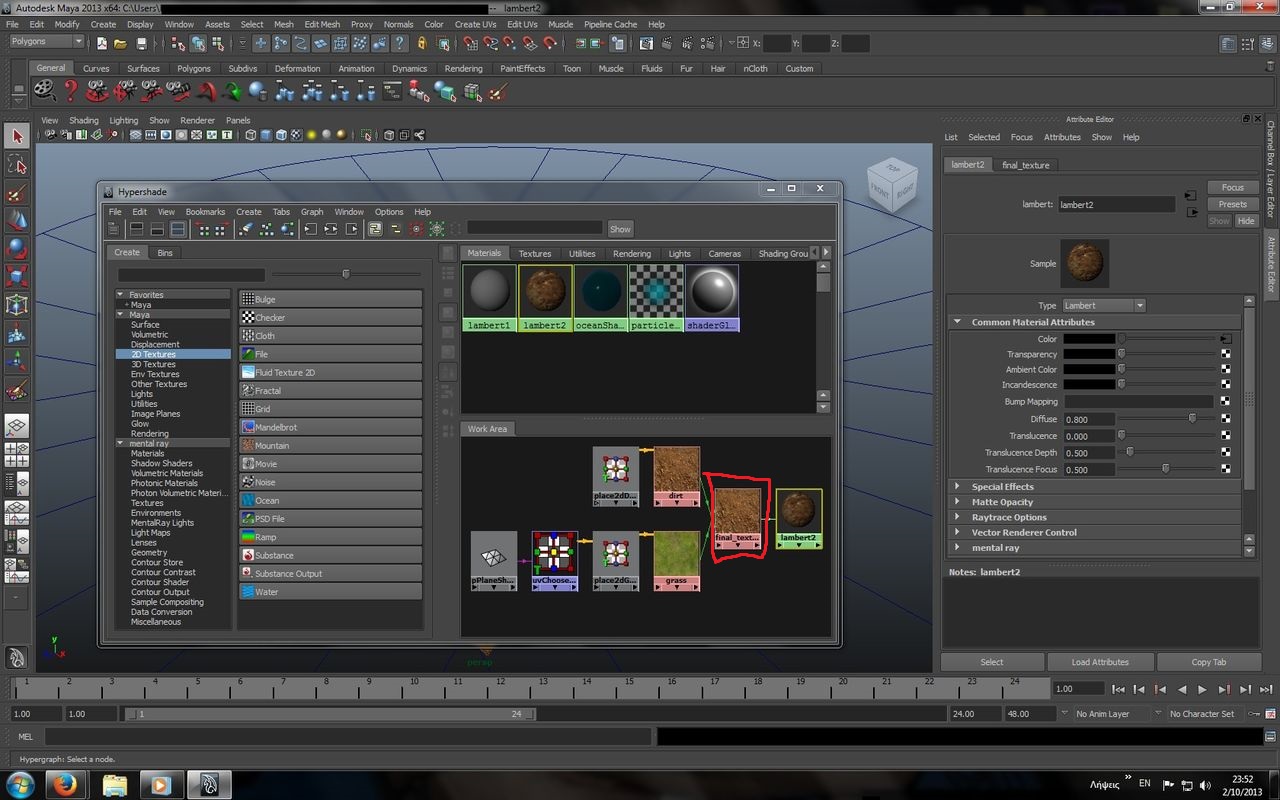Open the Bins tab in Hypershade
The height and width of the screenshot is (800, 1280).
click(x=165, y=253)
